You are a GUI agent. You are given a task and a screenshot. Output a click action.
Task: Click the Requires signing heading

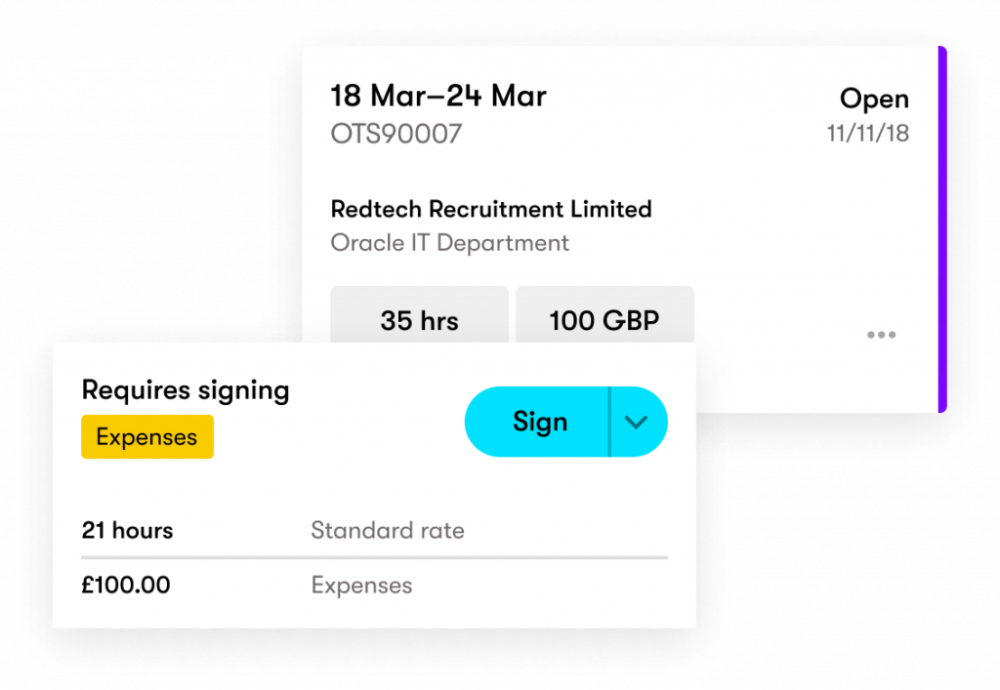pyautogui.click(x=185, y=391)
